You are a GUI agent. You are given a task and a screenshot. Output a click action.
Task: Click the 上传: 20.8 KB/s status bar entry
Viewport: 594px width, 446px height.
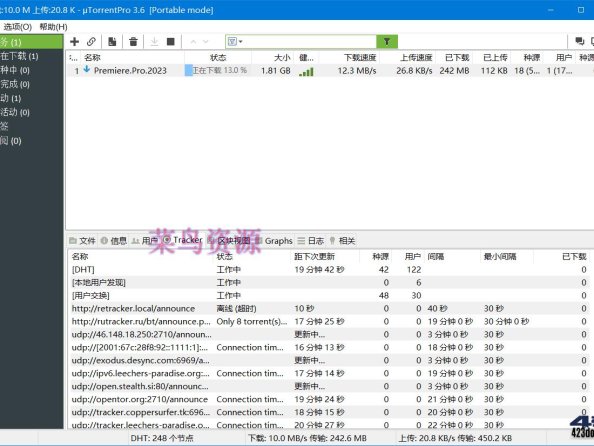click(455, 438)
